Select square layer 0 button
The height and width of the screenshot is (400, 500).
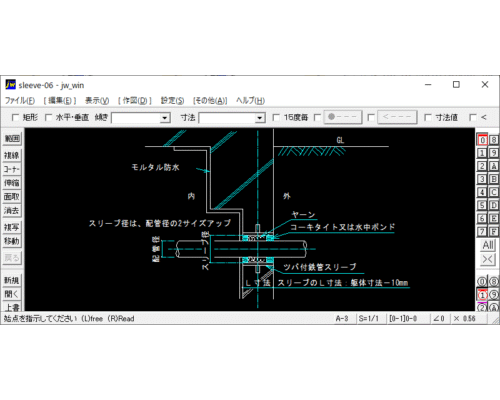click(x=482, y=140)
